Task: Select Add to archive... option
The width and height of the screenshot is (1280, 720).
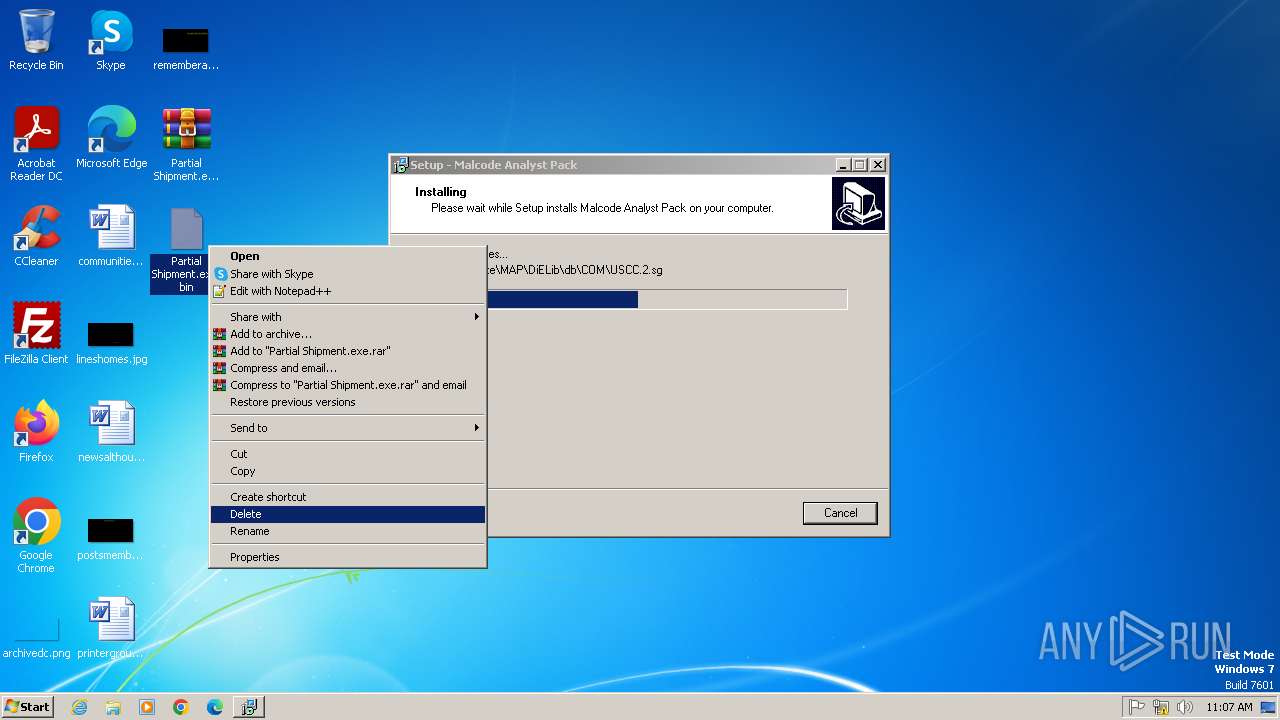Action: tap(348, 334)
